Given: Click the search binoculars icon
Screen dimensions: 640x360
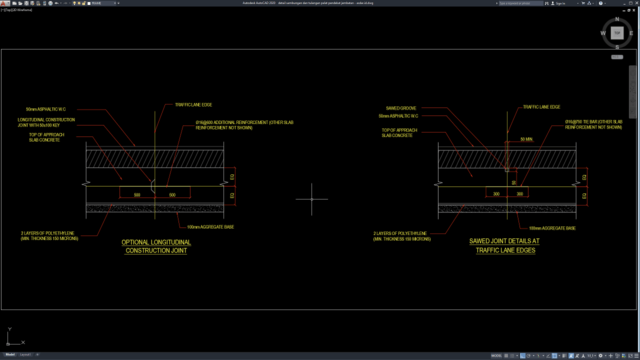Looking at the screenshot, I should (547, 3).
